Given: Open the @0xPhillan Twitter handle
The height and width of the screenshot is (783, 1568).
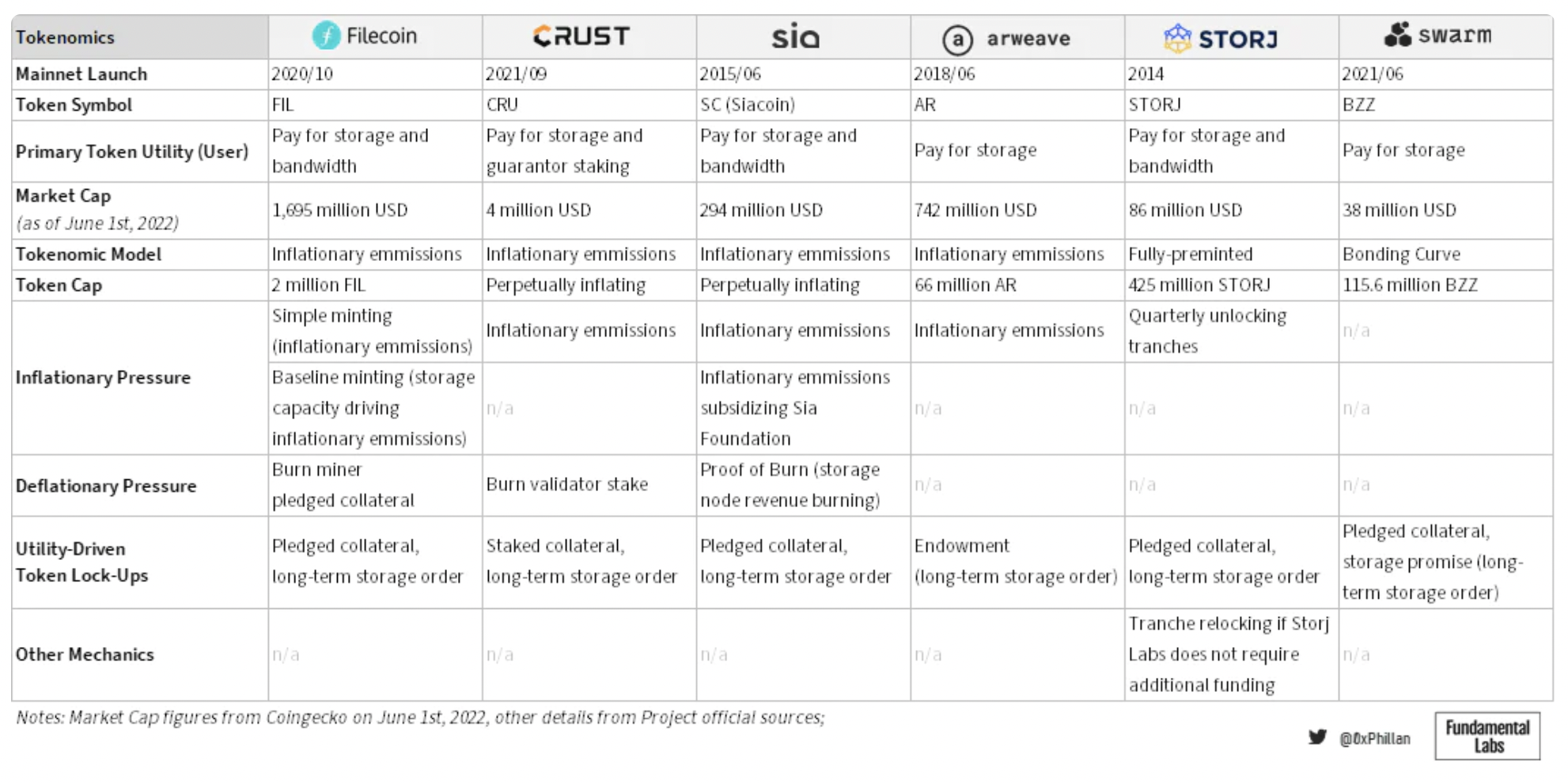Looking at the screenshot, I should click(1375, 739).
